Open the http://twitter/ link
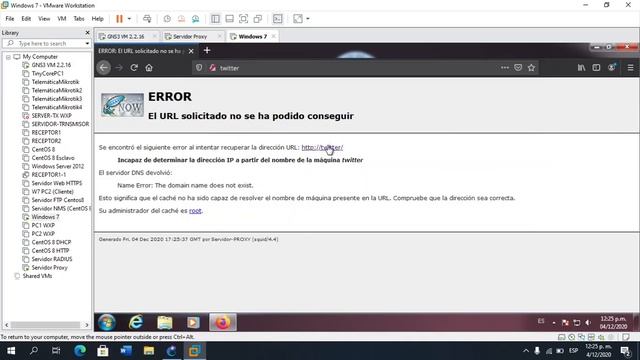The width and height of the screenshot is (640, 360). 322,147
